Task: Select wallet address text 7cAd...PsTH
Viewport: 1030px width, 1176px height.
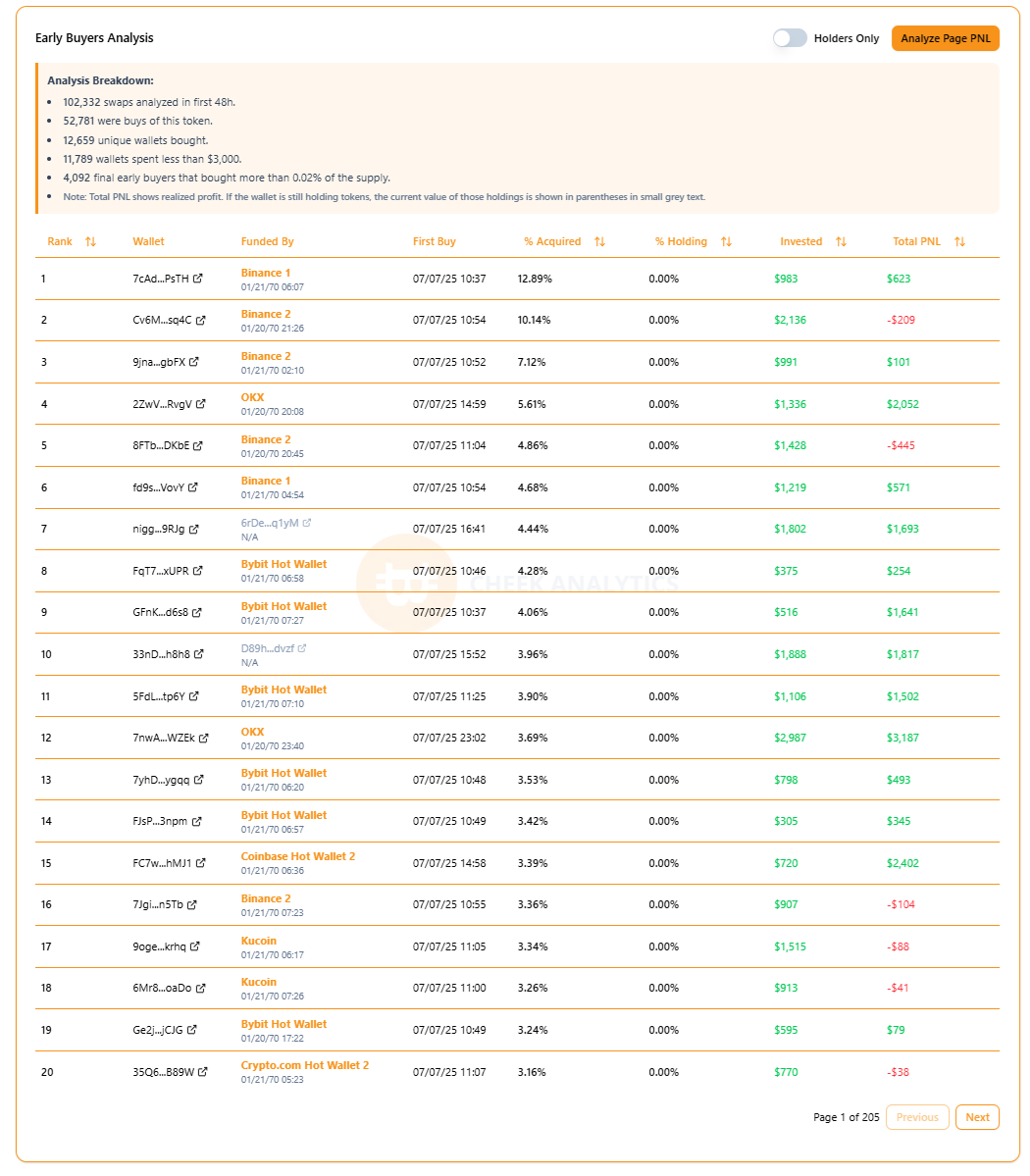Action: [161, 279]
